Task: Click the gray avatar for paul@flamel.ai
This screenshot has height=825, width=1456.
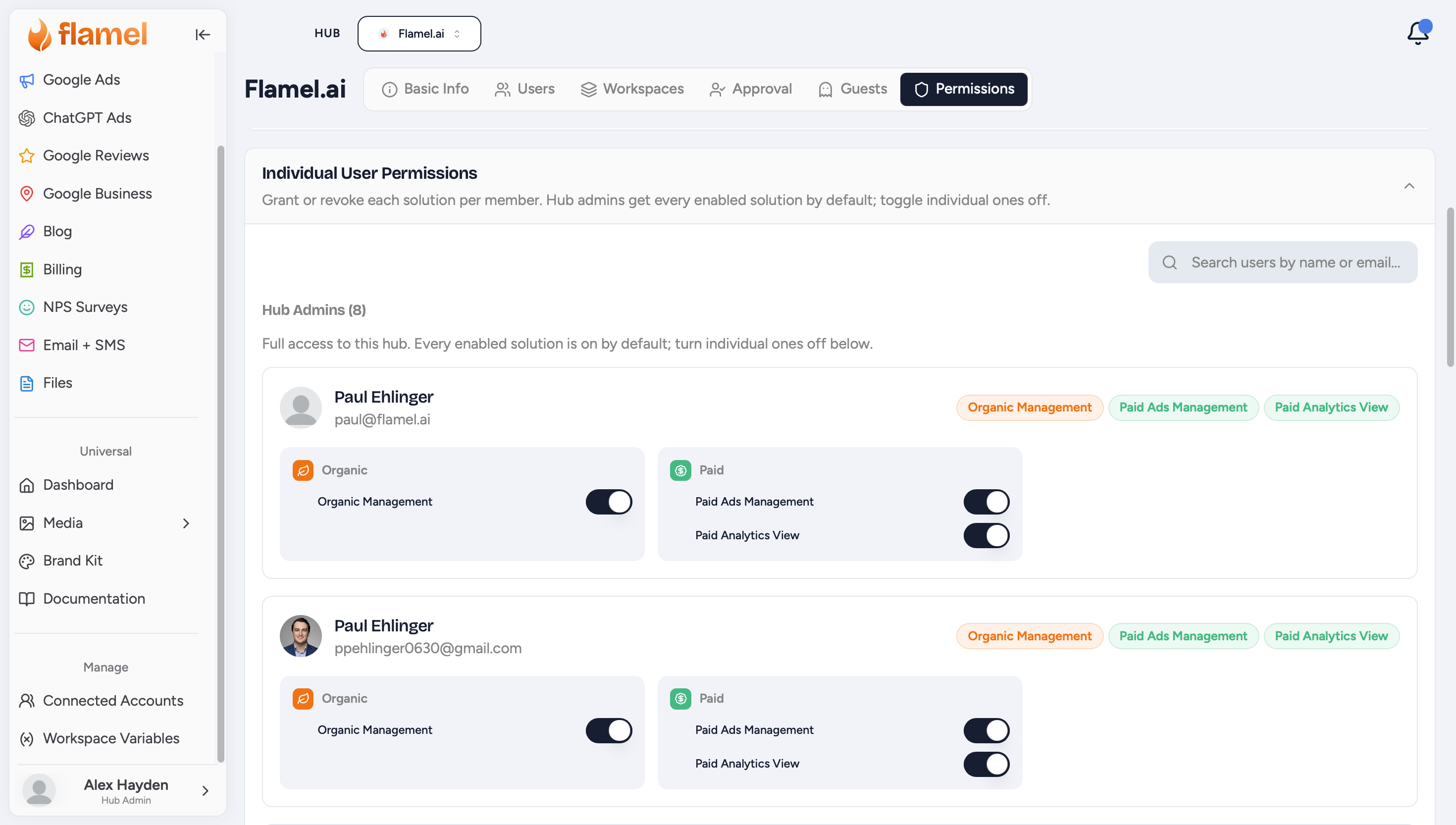Action: pos(301,408)
